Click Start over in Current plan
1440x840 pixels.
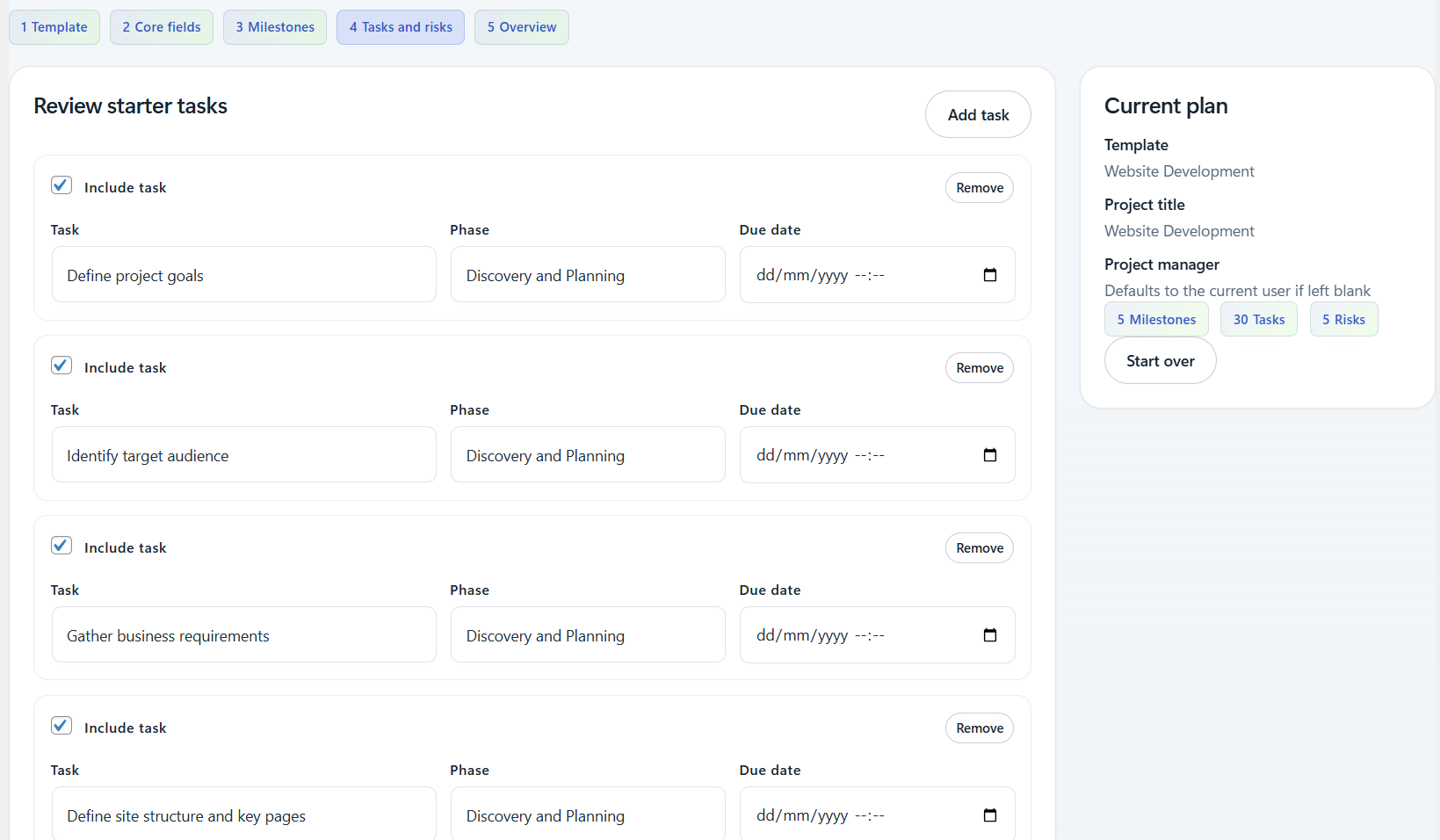[x=1161, y=361]
